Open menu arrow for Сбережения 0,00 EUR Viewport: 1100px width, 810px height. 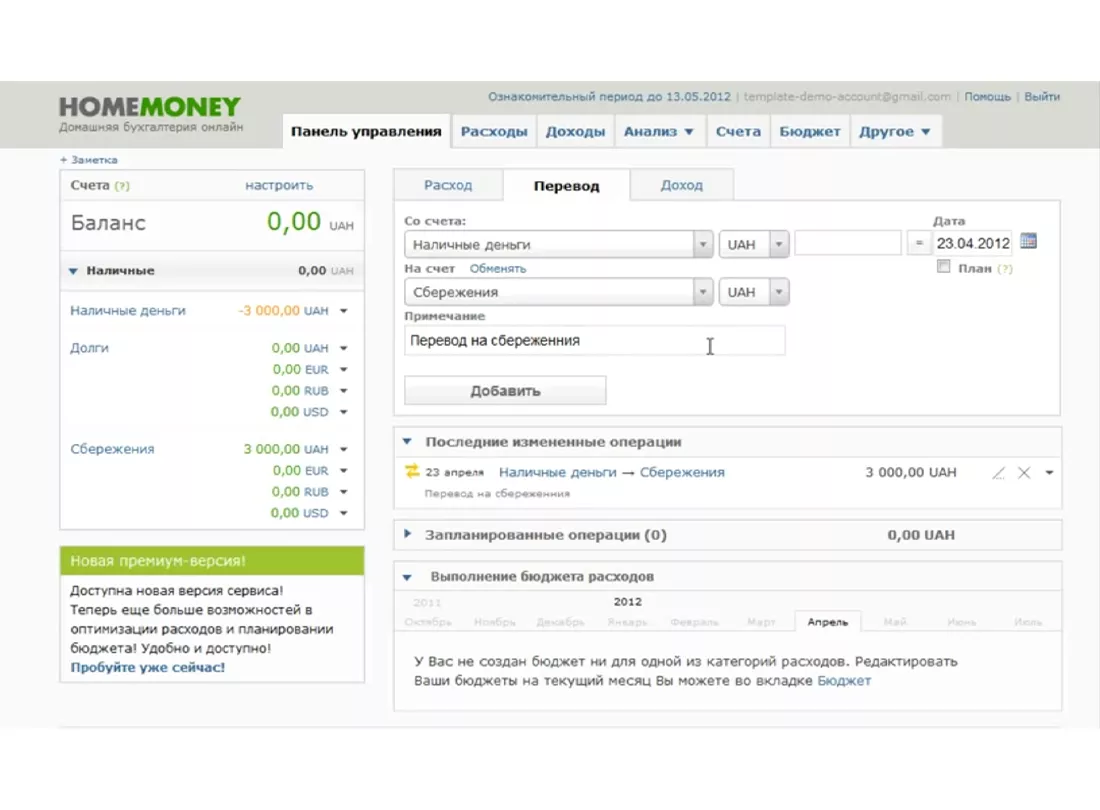coord(344,471)
